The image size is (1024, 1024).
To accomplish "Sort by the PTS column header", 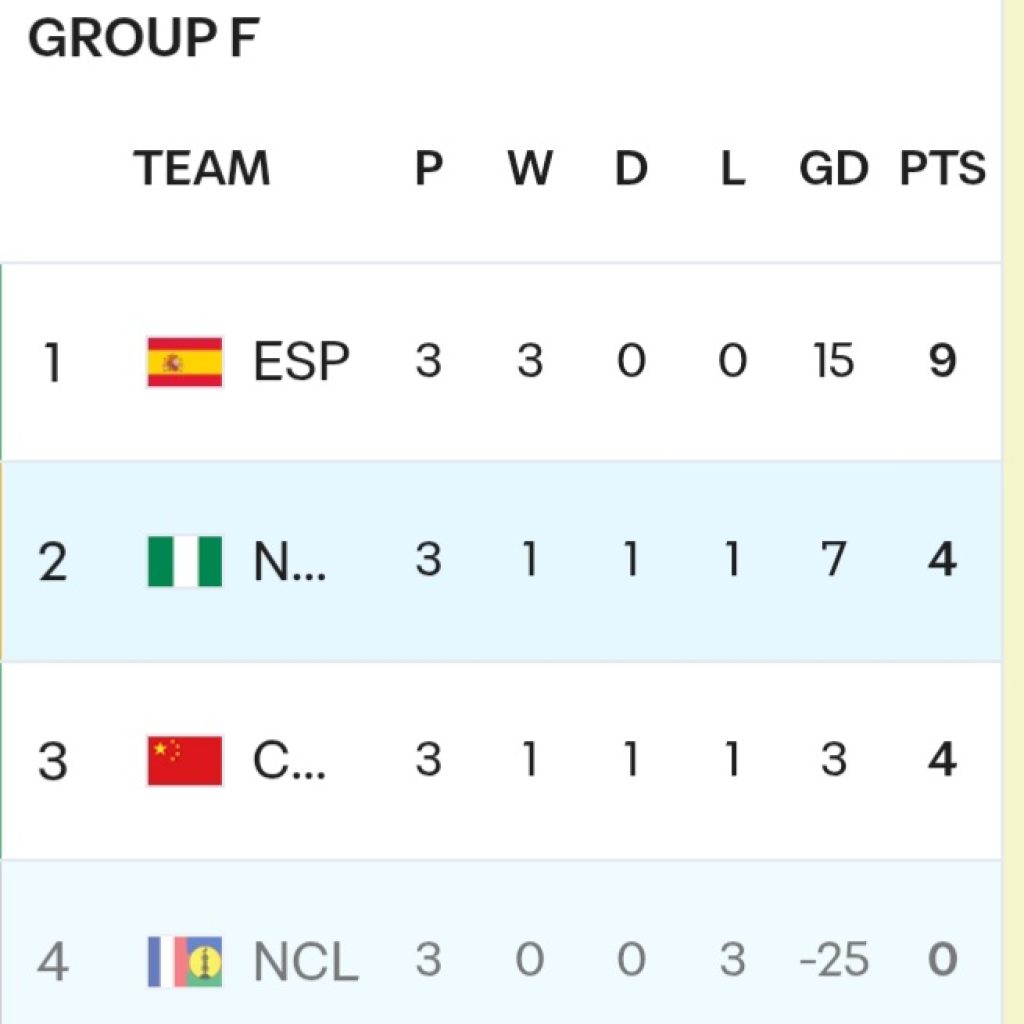I will tap(942, 168).
